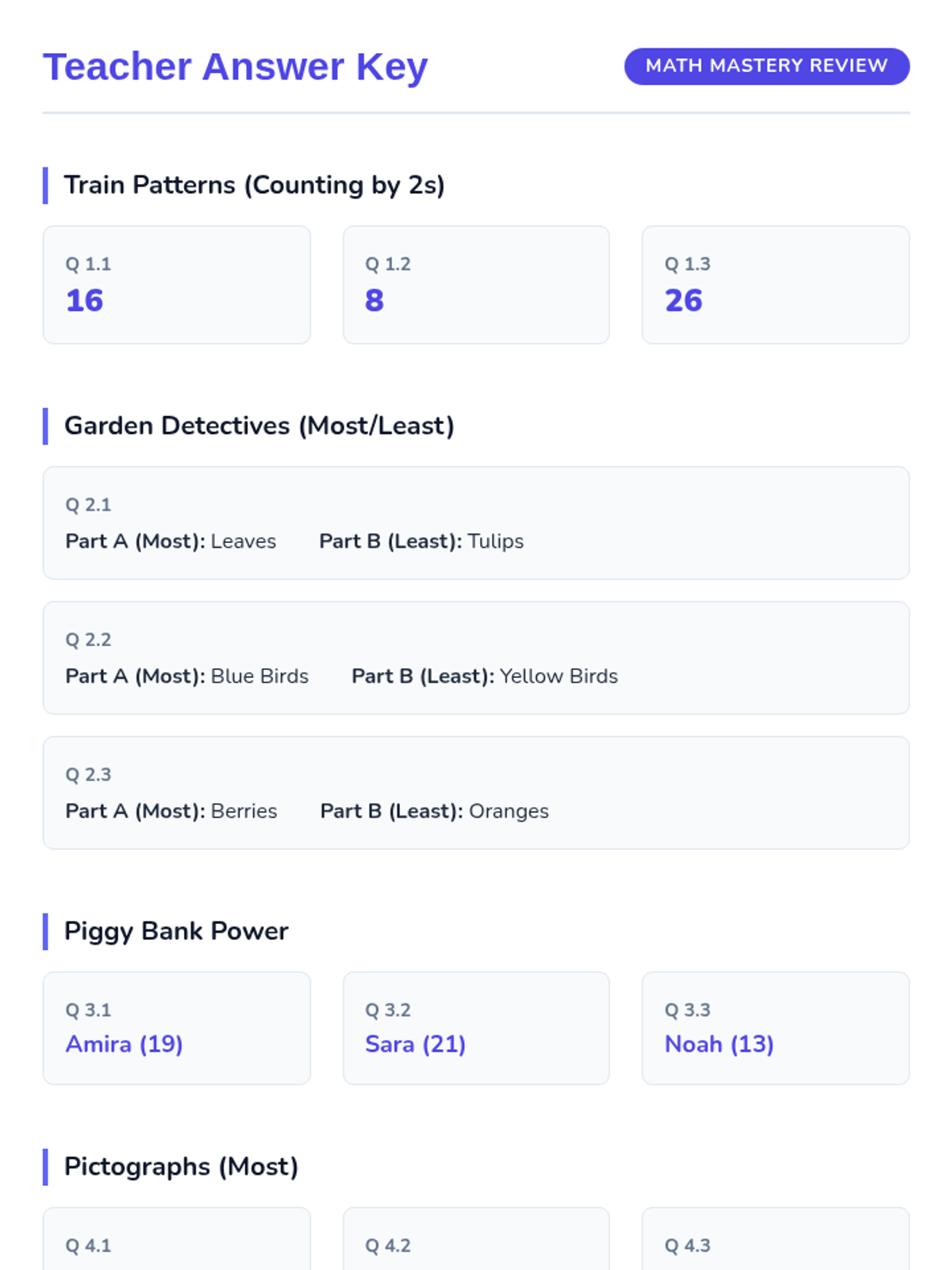Click the Part B answer Yellow Birds
This screenshot has height=1270, width=952.
pos(559,676)
